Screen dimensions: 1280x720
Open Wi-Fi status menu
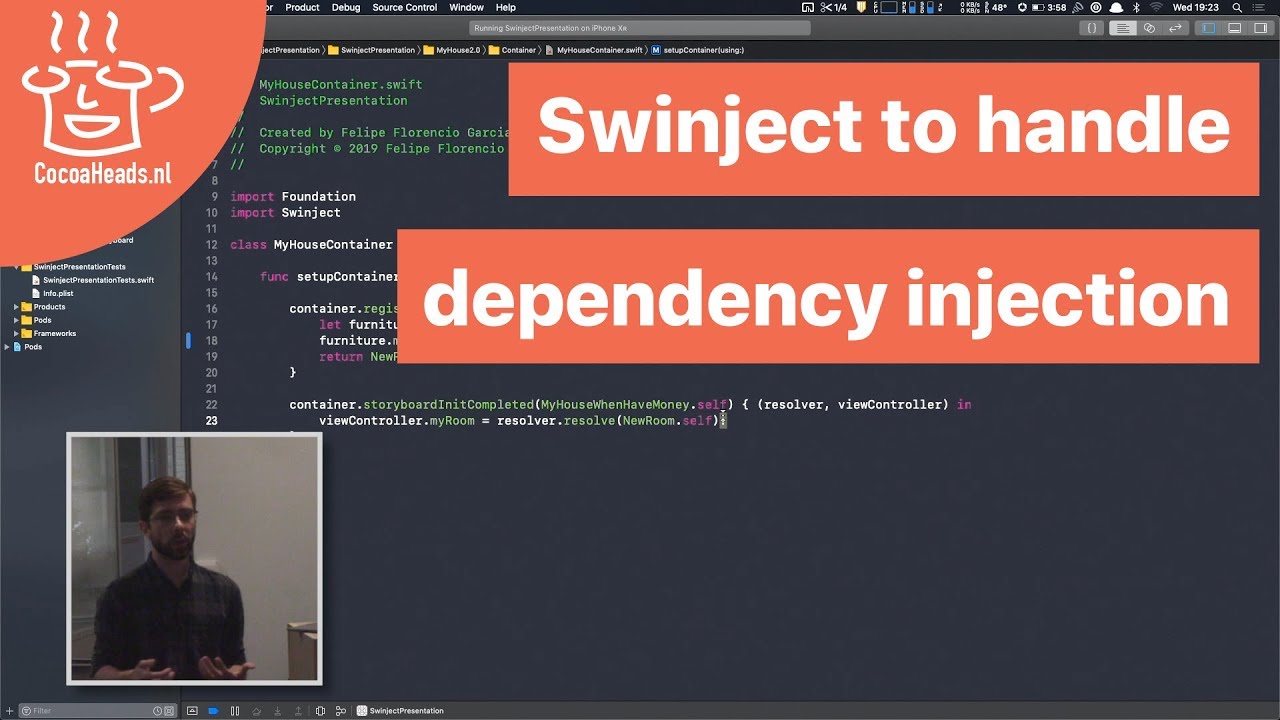click(1156, 7)
